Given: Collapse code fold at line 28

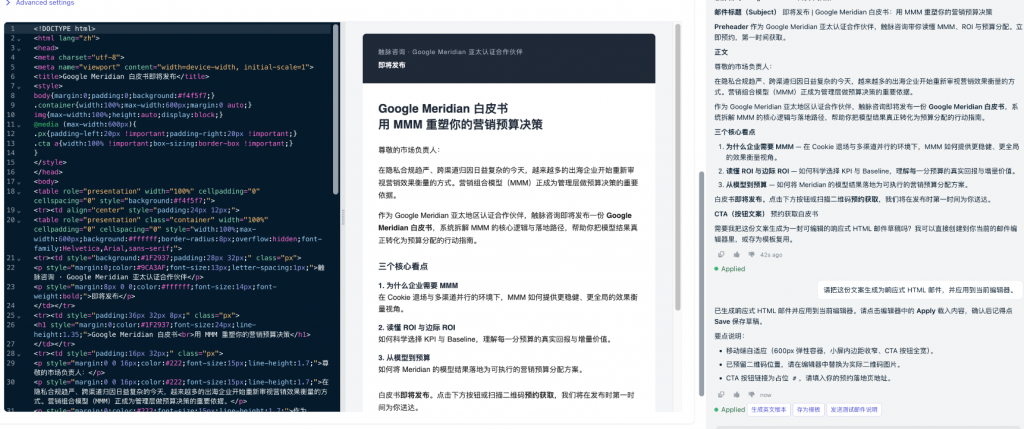Looking at the screenshot, I should [x=20, y=353].
